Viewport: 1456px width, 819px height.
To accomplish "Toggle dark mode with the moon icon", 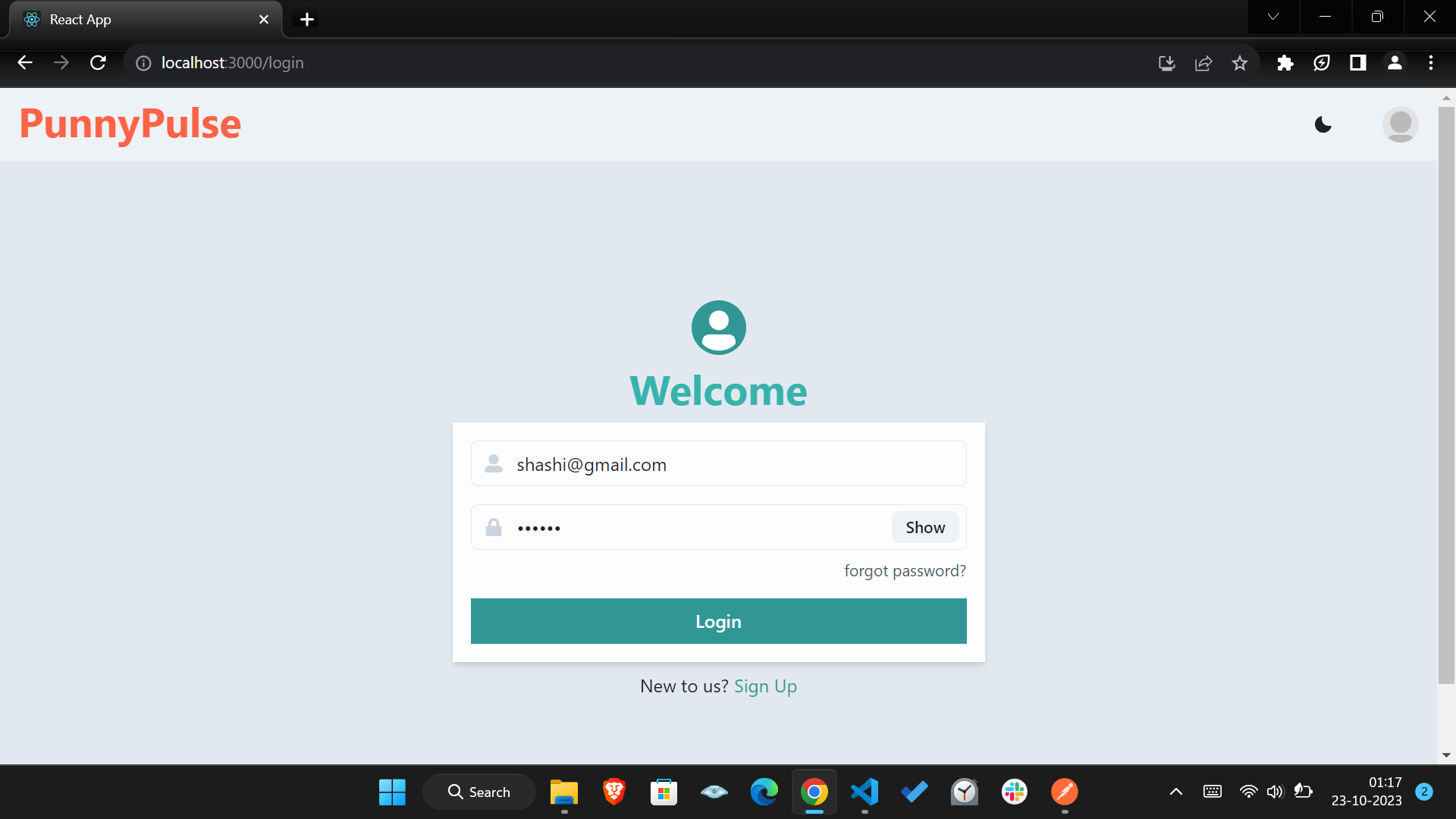I will point(1323,124).
